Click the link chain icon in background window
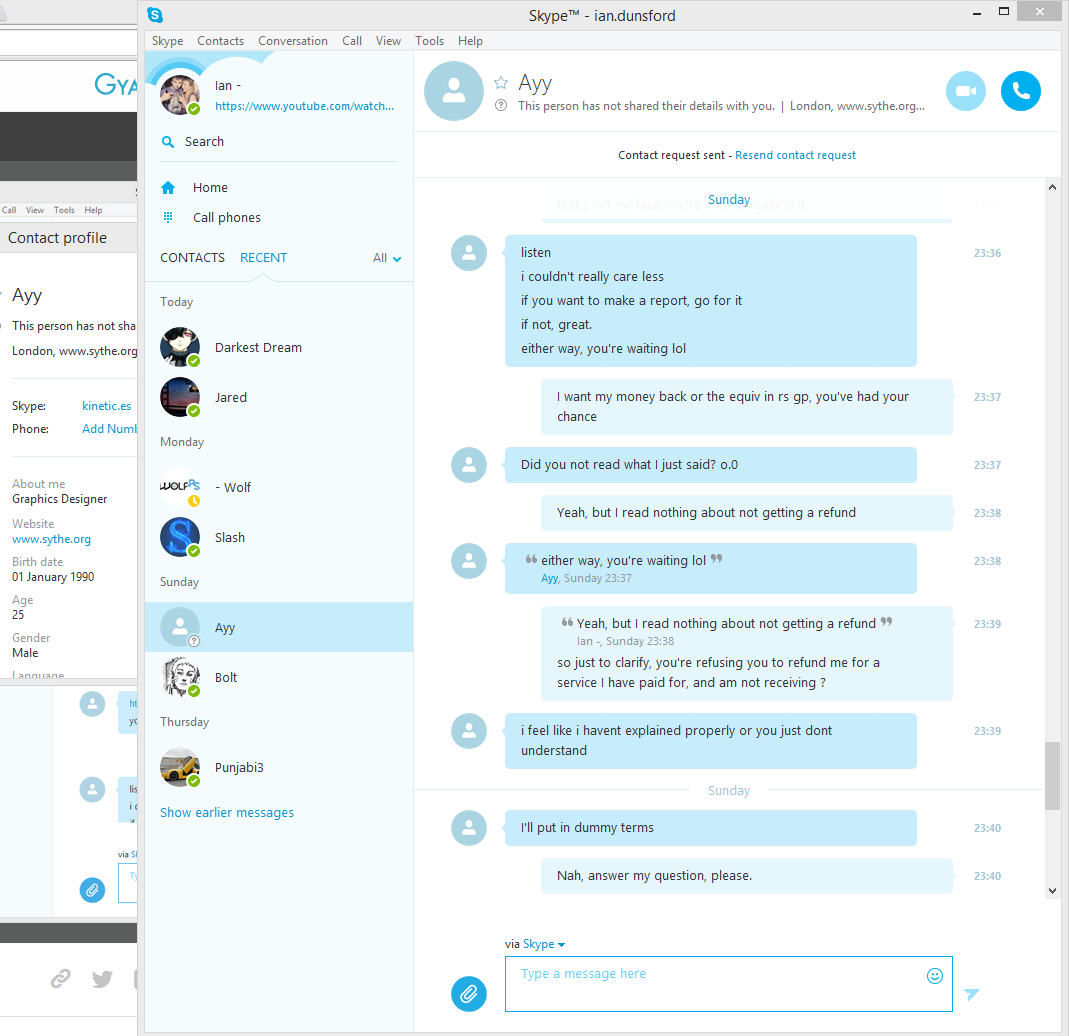This screenshot has height=1036, width=1069. [x=61, y=979]
